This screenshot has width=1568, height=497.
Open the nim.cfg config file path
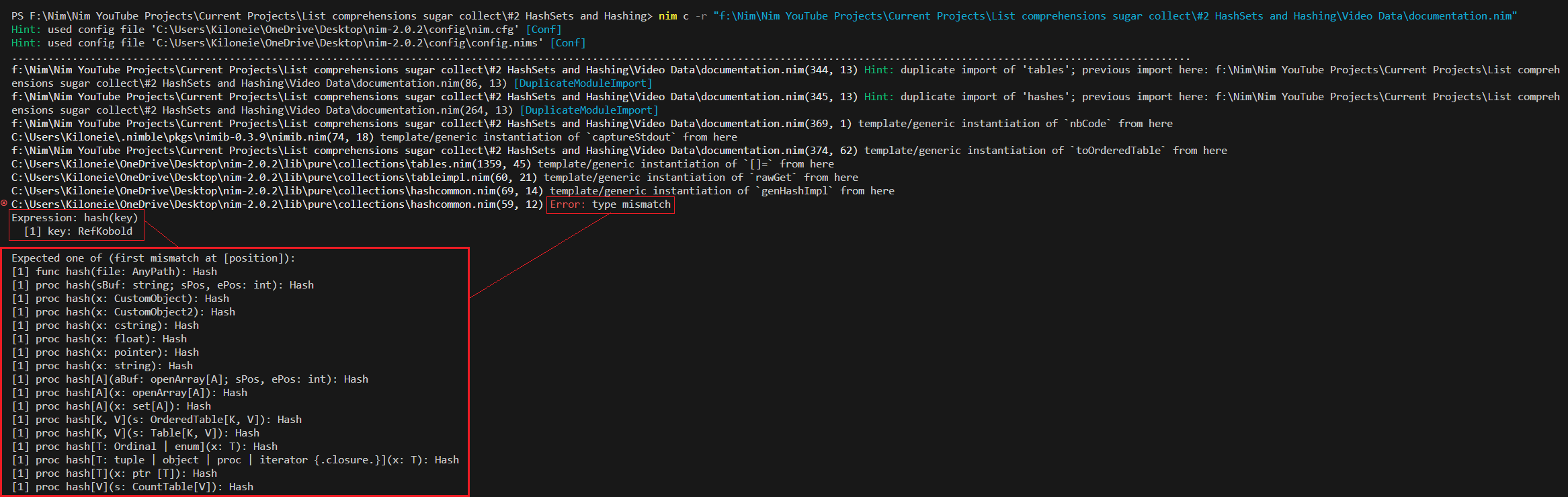click(x=334, y=30)
